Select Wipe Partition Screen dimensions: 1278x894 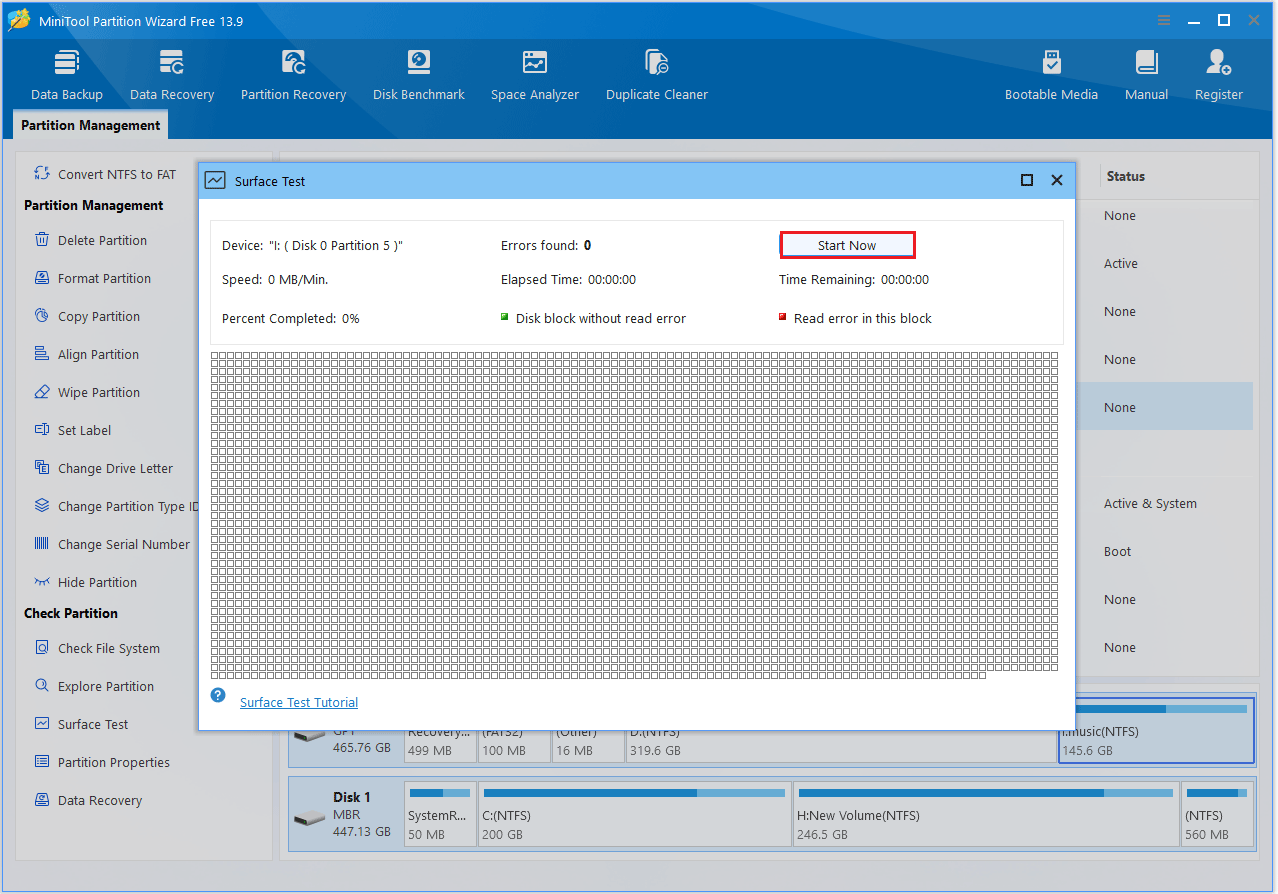[86, 392]
